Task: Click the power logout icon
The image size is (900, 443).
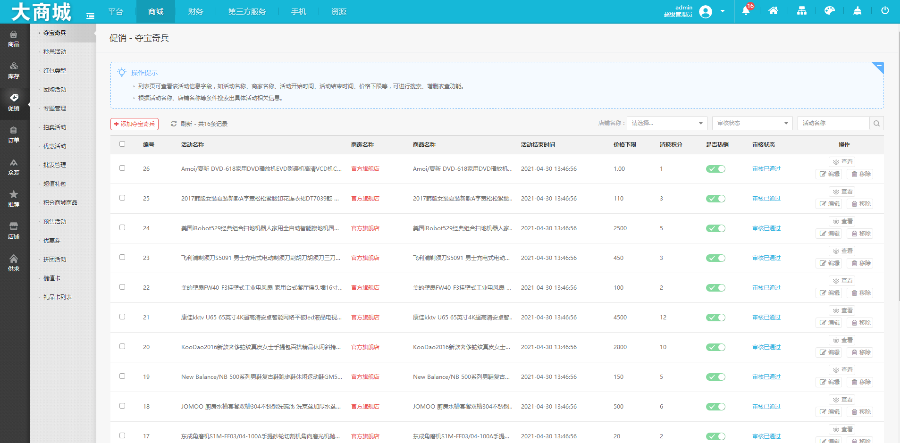Action: click(x=885, y=11)
